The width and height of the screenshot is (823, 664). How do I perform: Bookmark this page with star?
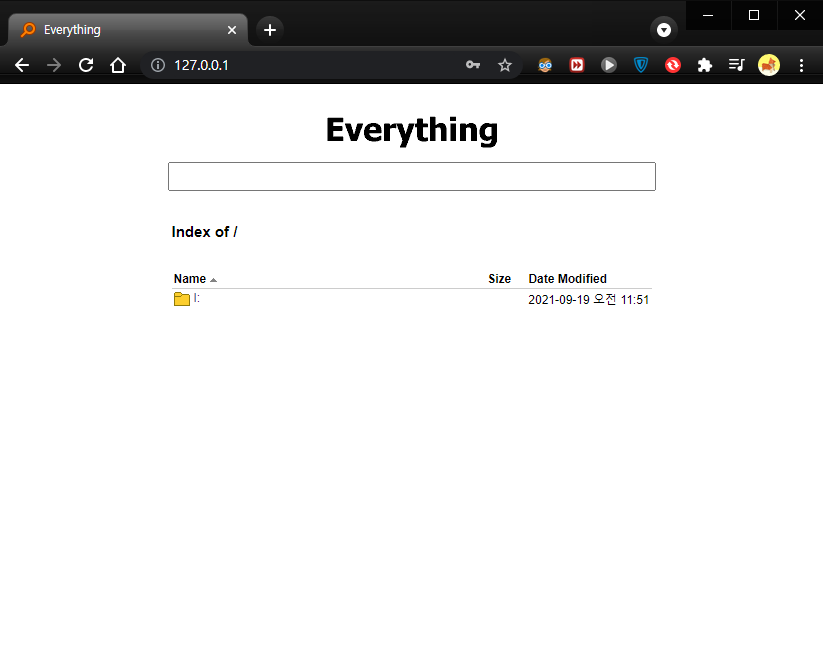click(504, 65)
